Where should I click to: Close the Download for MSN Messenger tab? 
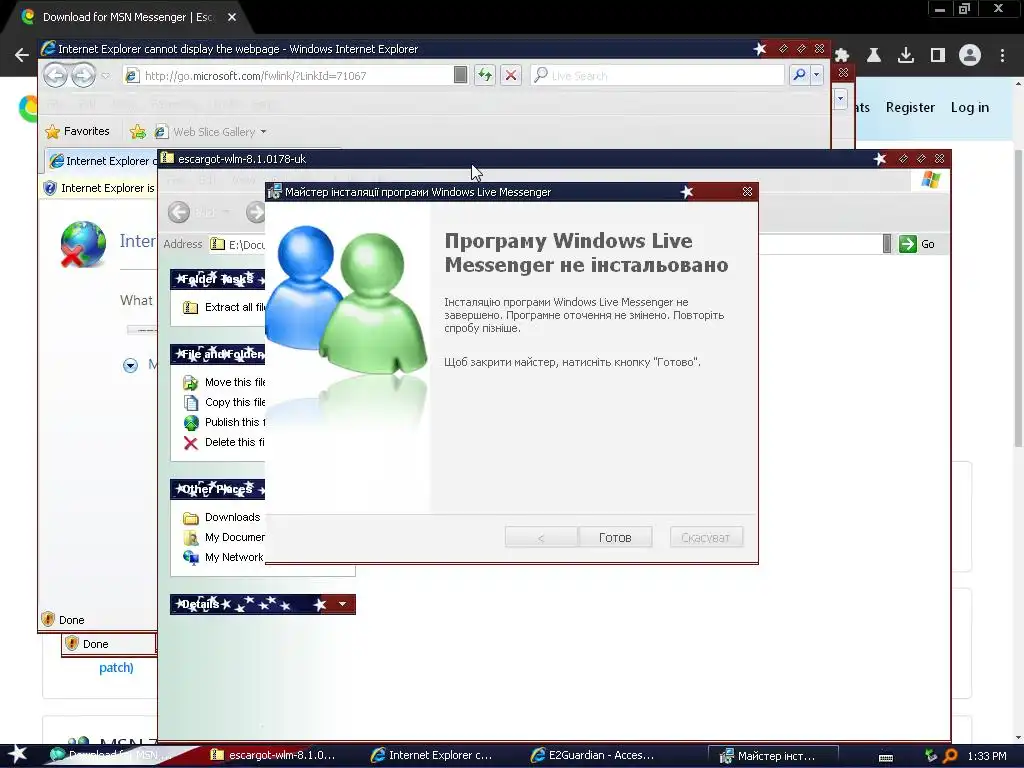click(x=232, y=17)
